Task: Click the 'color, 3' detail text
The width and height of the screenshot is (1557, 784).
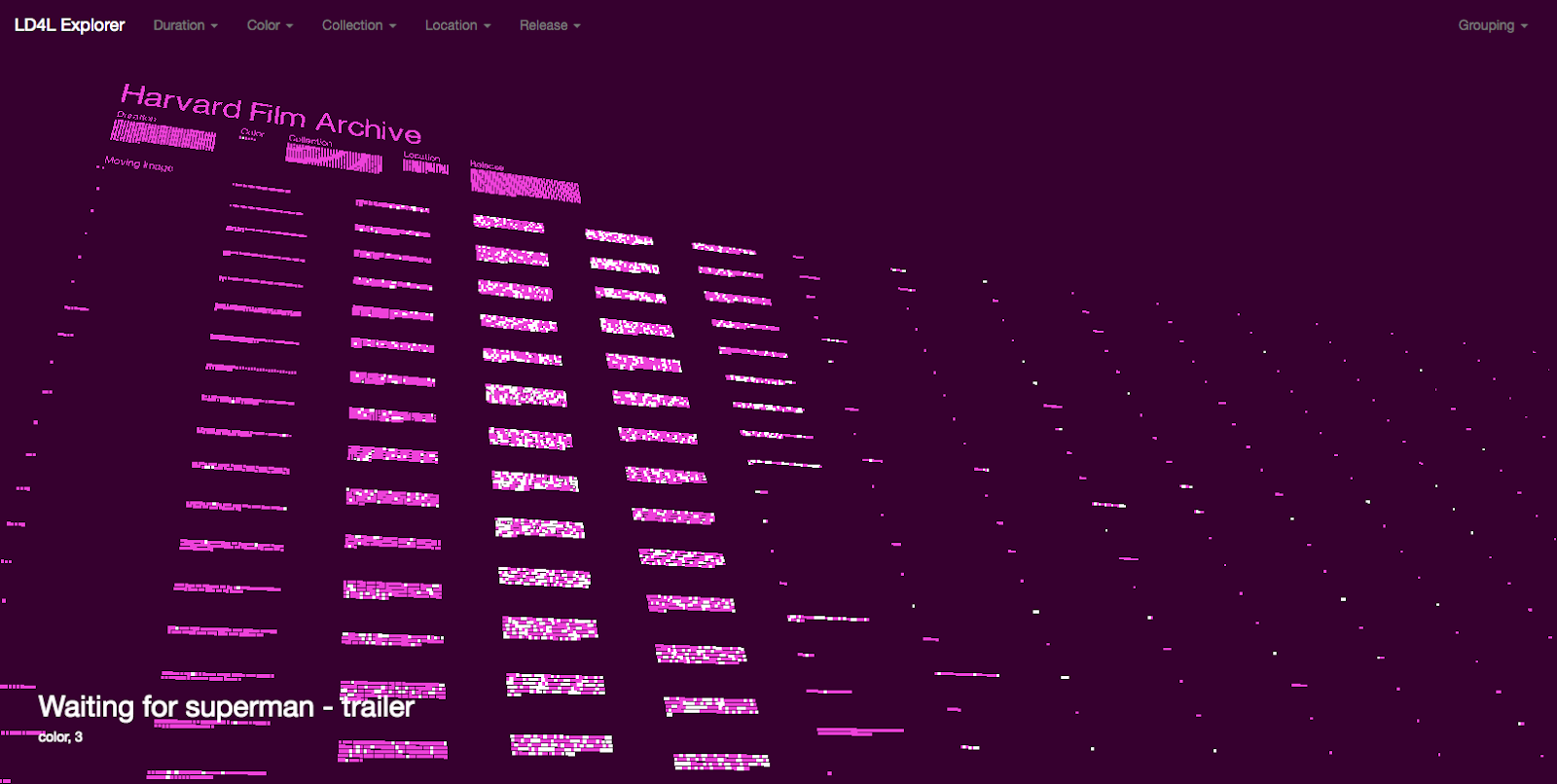Action: 60,737
